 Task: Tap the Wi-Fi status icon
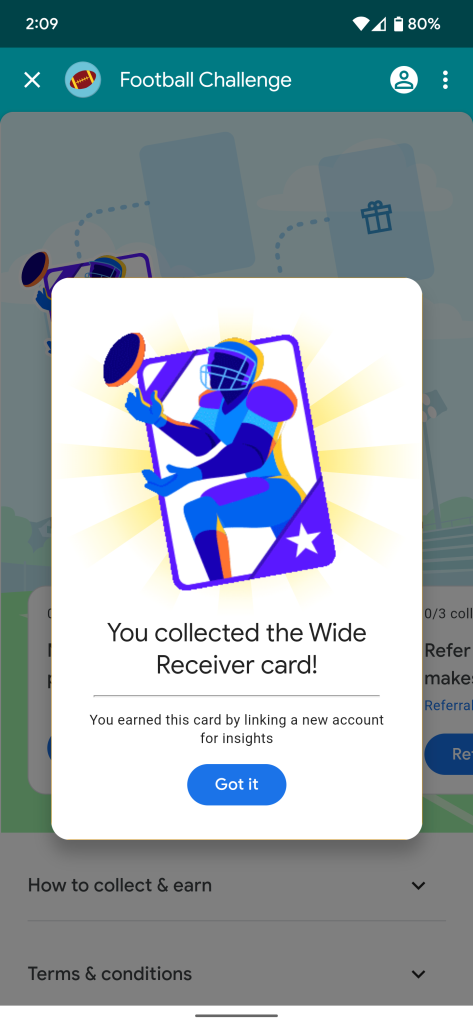coord(361,24)
